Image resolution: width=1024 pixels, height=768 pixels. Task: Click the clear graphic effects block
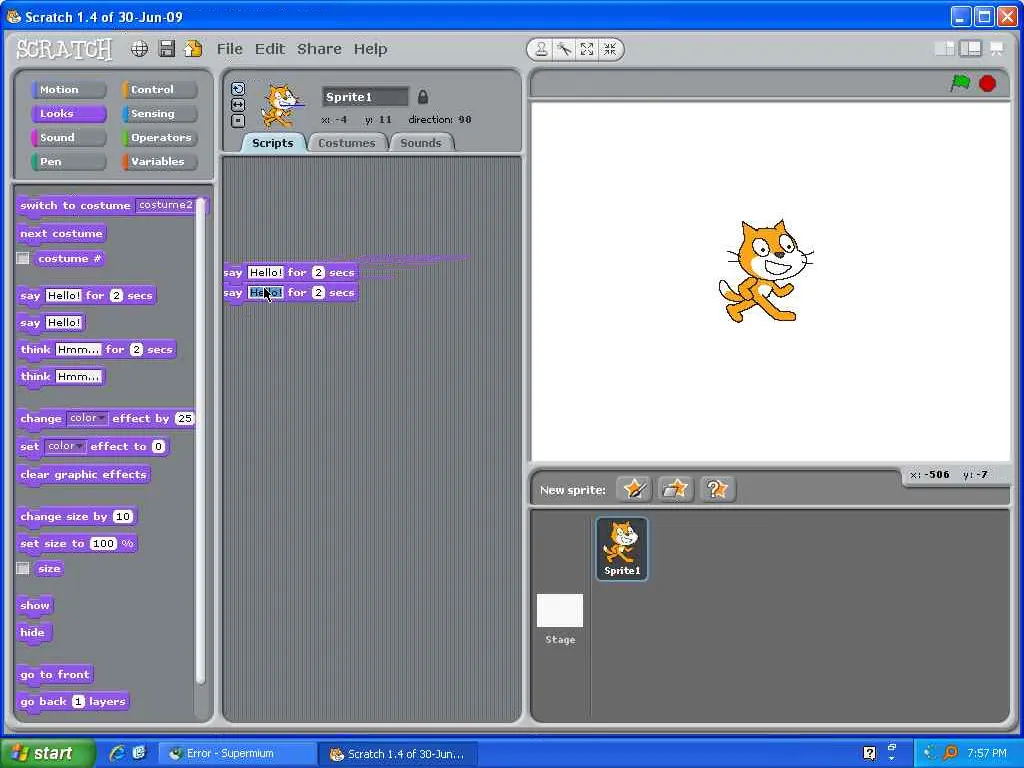click(83, 475)
